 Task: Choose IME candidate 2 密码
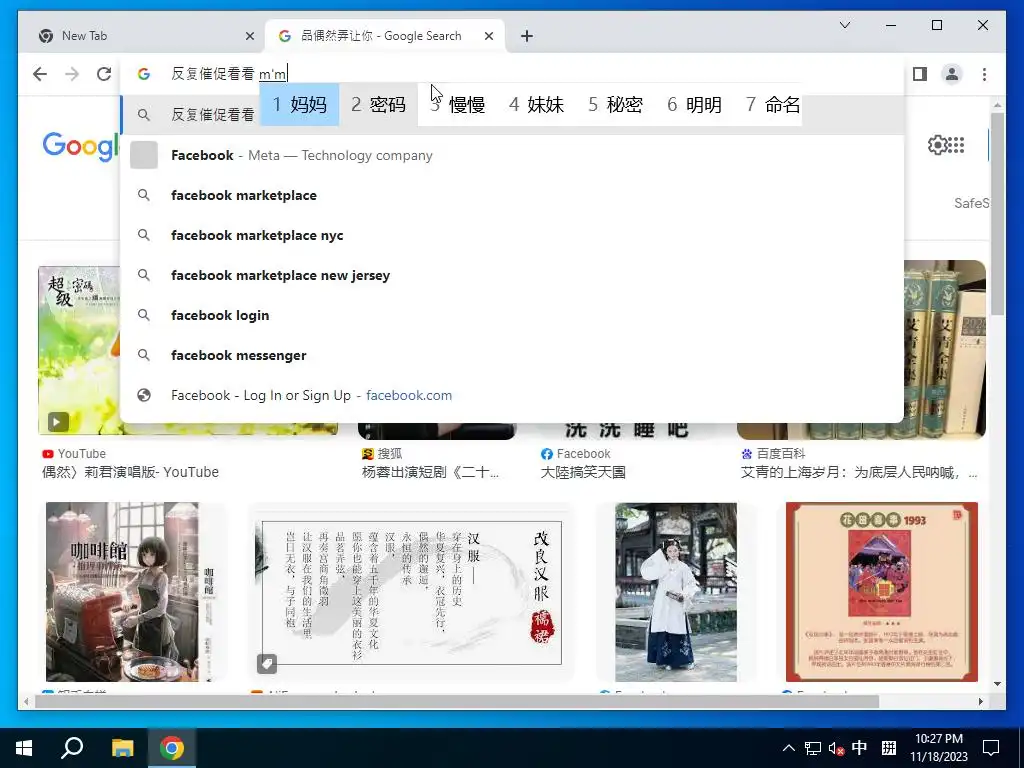tap(379, 104)
